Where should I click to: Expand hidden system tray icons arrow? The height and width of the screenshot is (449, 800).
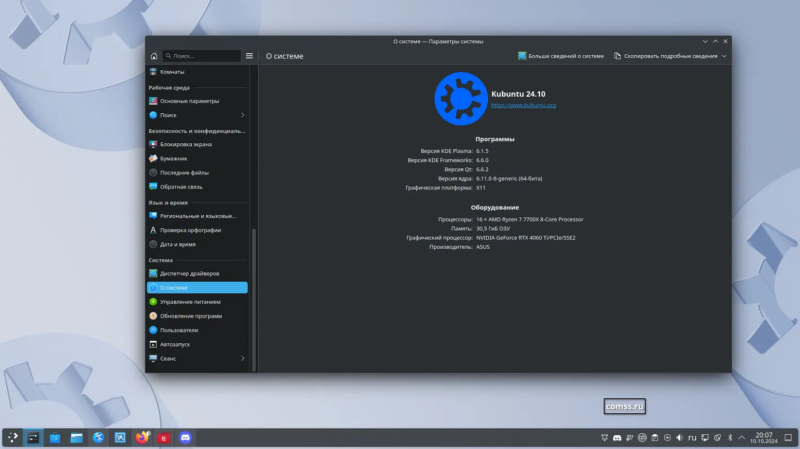(742, 438)
